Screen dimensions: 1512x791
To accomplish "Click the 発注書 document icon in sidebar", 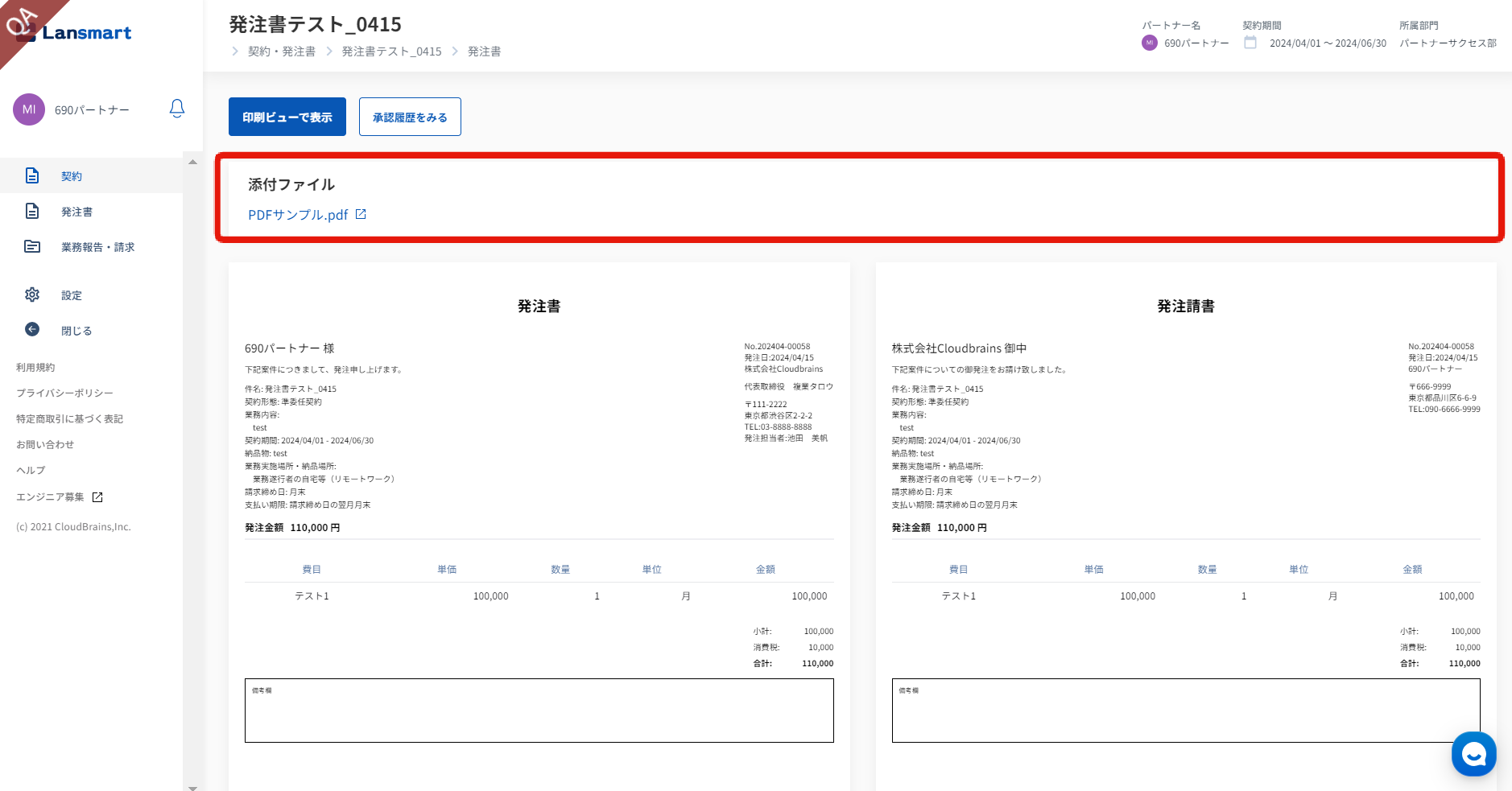I will tap(32, 211).
